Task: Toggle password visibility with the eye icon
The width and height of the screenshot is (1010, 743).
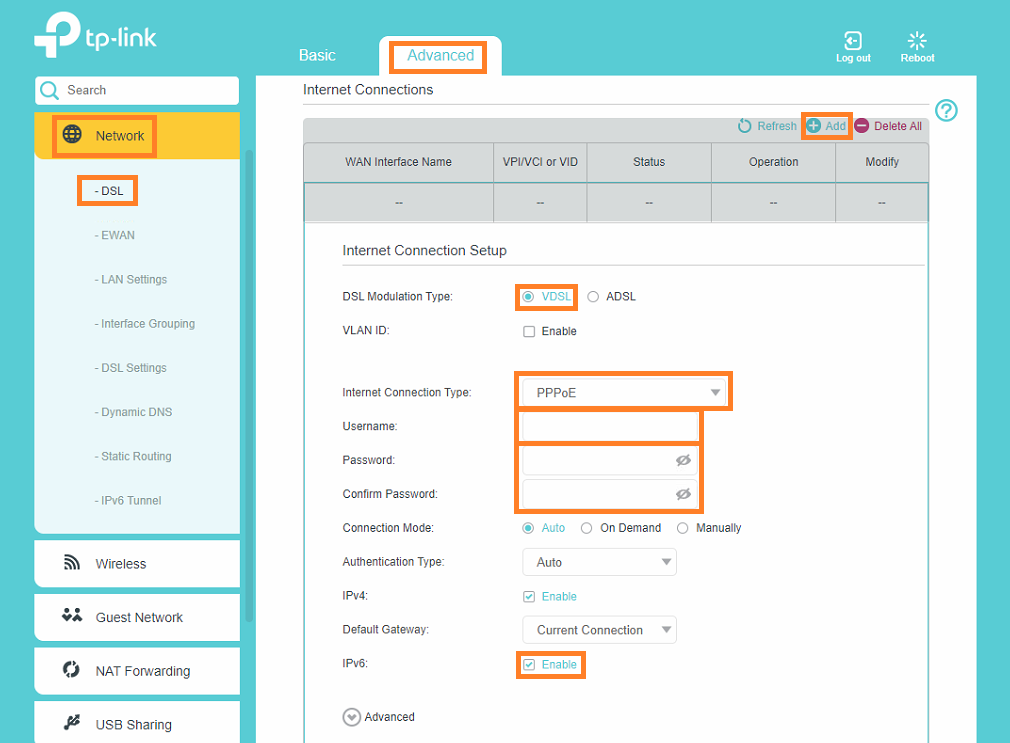Action: (683, 460)
